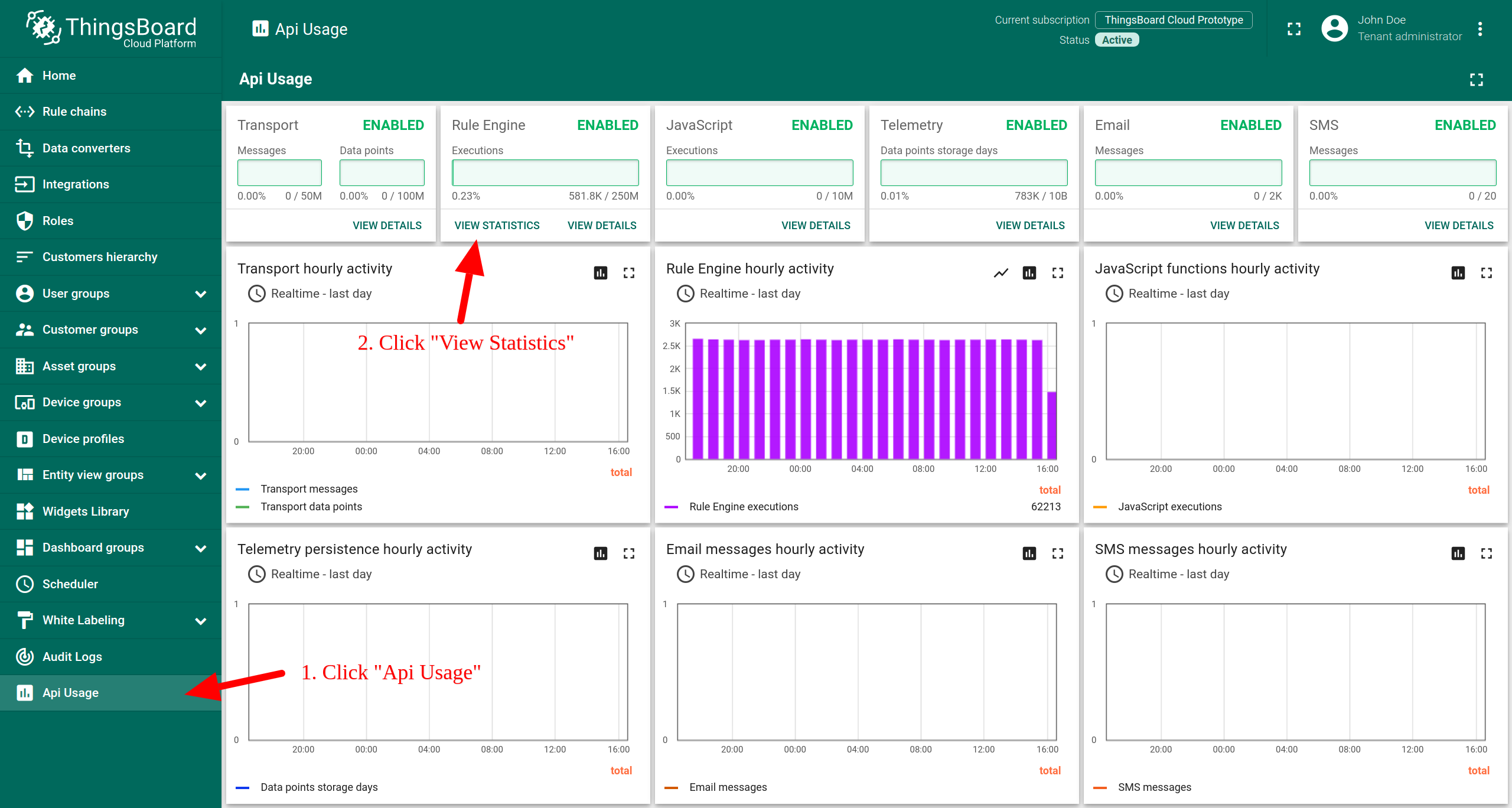View details of Transport card
1512x808 pixels.
coord(387,226)
